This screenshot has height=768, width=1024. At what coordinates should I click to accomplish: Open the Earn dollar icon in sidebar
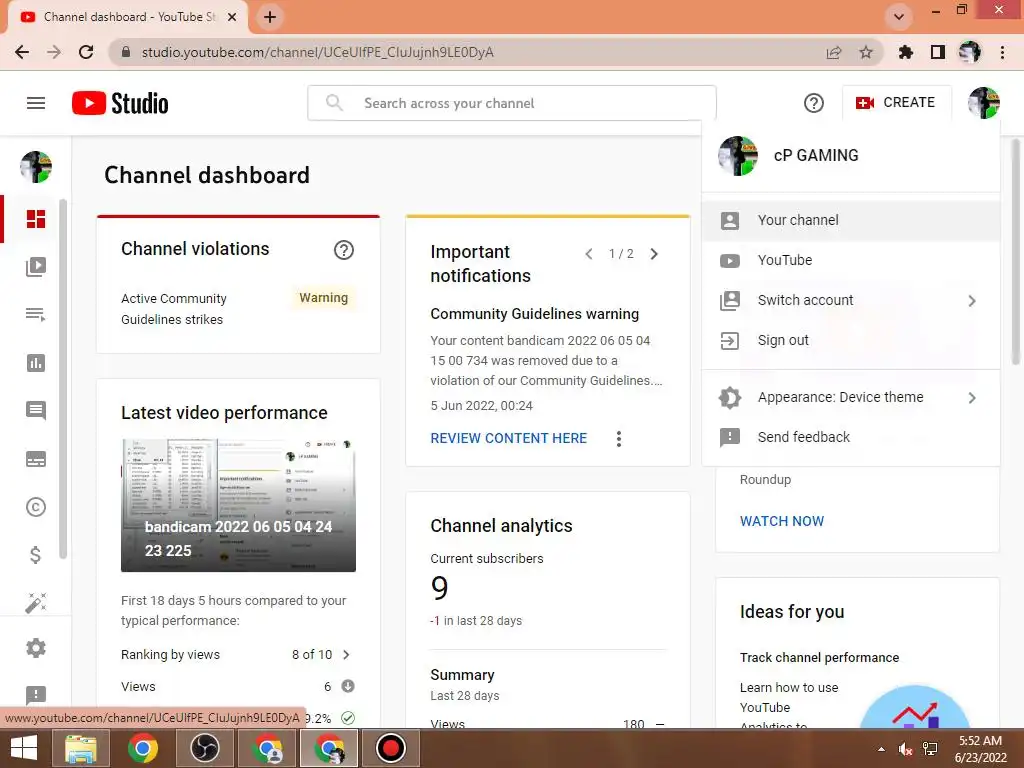coord(36,555)
